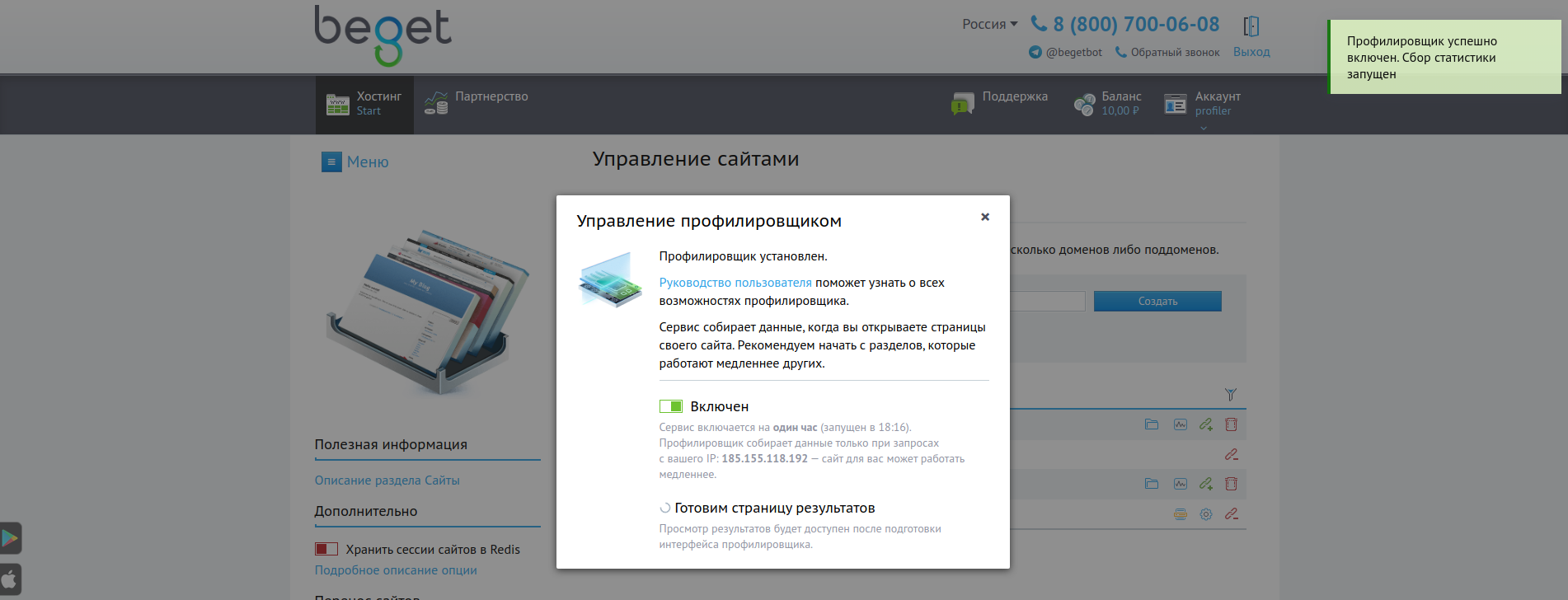
Task: Click the phone icon beside Обратный звонок
Action: tap(1121, 52)
